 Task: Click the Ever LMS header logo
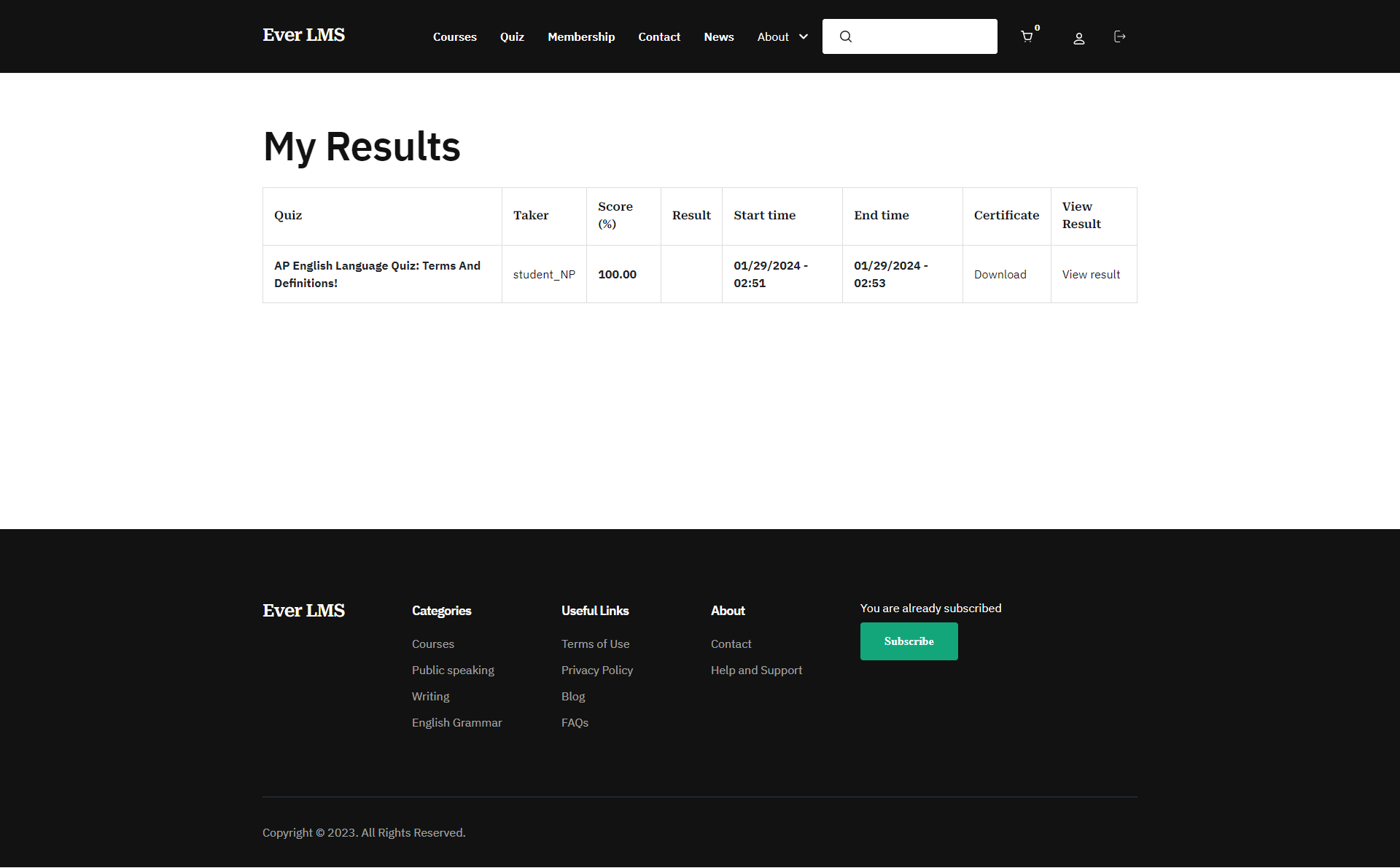pos(303,35)
